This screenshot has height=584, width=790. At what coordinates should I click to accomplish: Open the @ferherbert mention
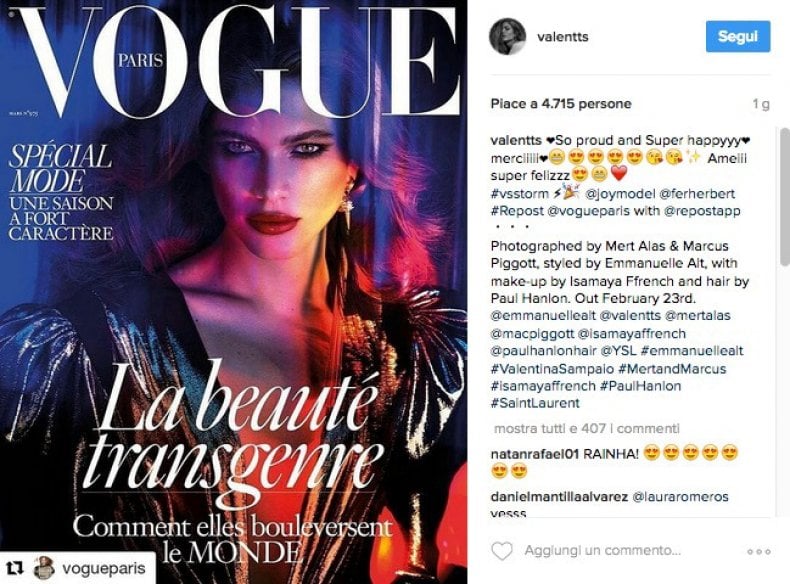[696, 194]
